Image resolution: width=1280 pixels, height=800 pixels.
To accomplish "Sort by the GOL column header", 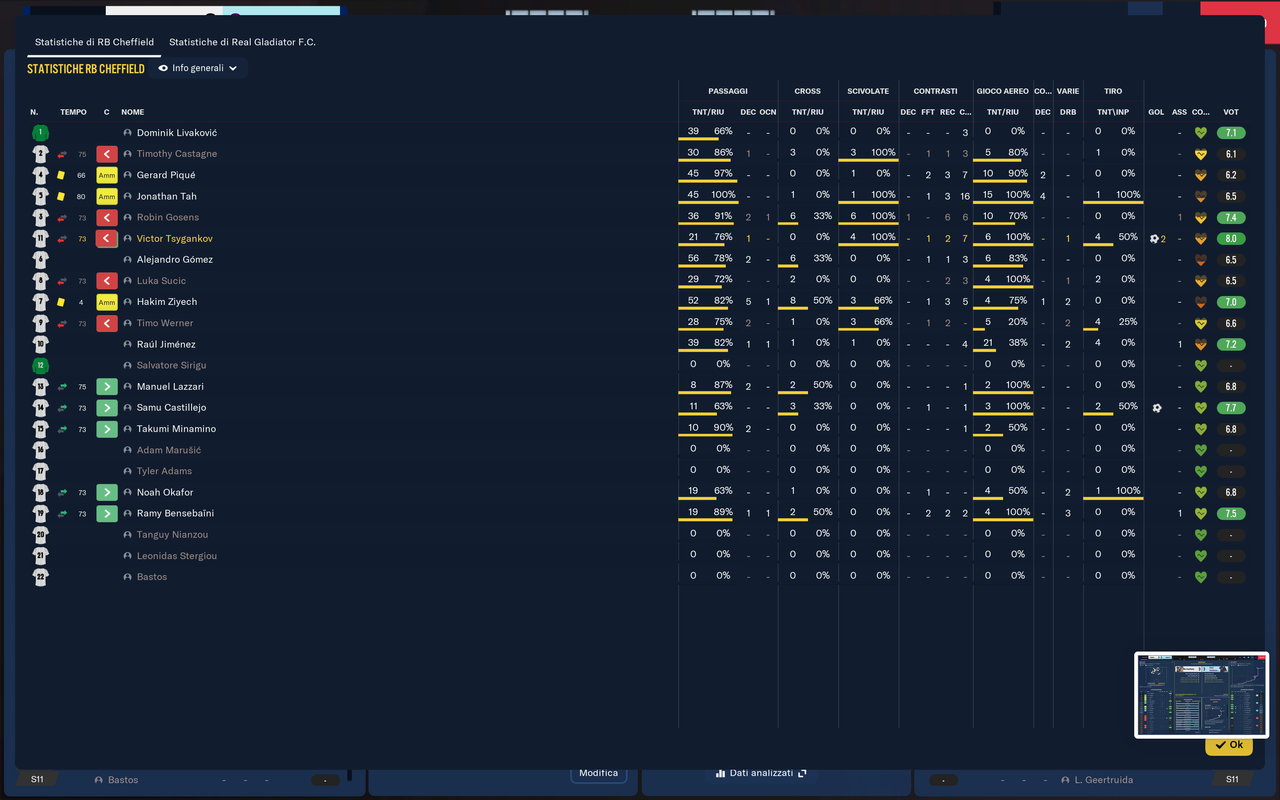I will (x=1156, y=112).
